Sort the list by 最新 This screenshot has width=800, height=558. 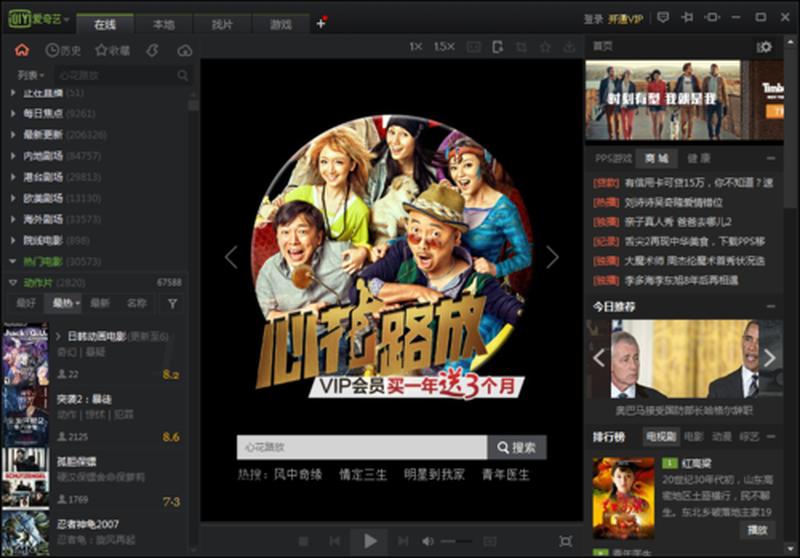pos(100,303)
